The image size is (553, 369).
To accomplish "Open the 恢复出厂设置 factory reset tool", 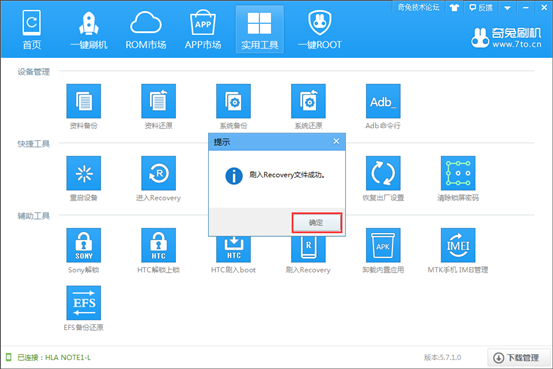I will pyautogui.click(x=383, y=173).
